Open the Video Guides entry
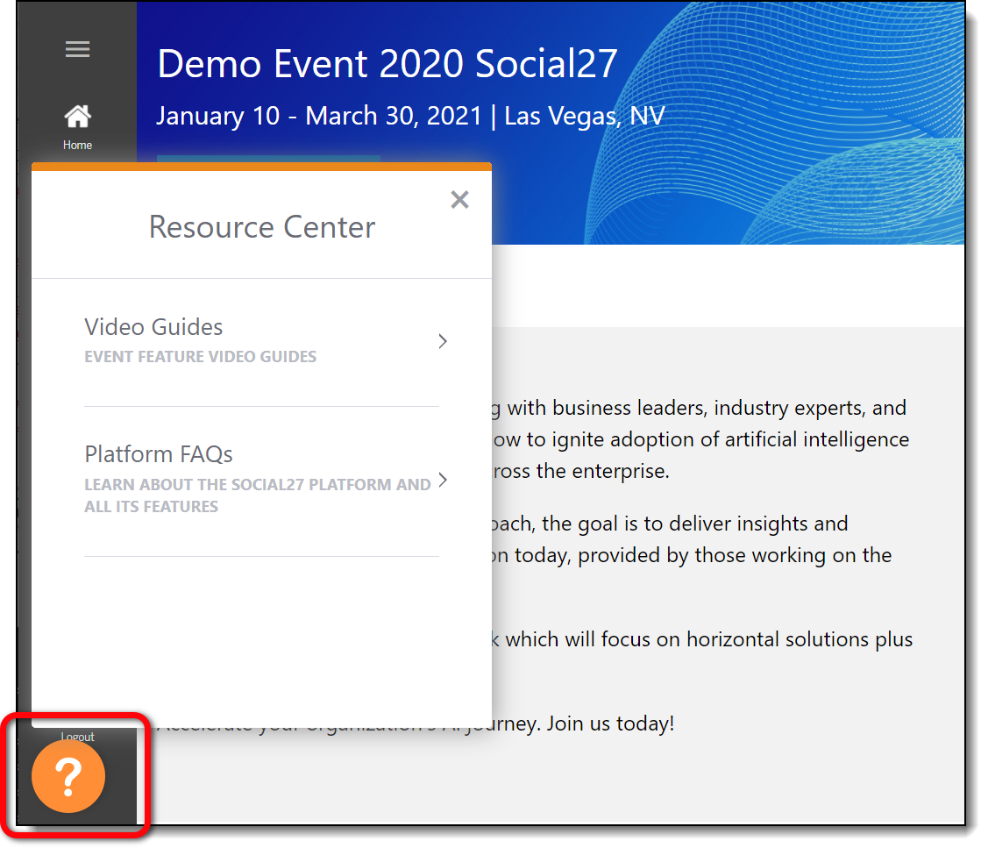Viewport: 988px width, 848px height. click(153, 327)
